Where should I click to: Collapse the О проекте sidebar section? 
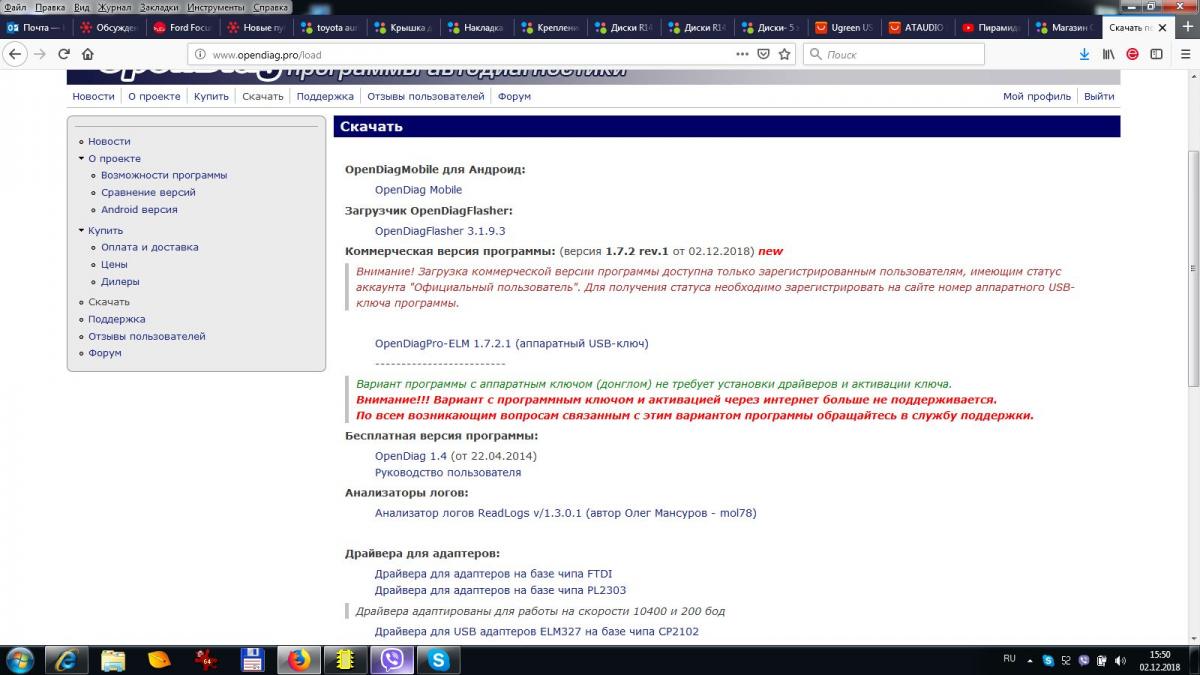click(81, 158)
